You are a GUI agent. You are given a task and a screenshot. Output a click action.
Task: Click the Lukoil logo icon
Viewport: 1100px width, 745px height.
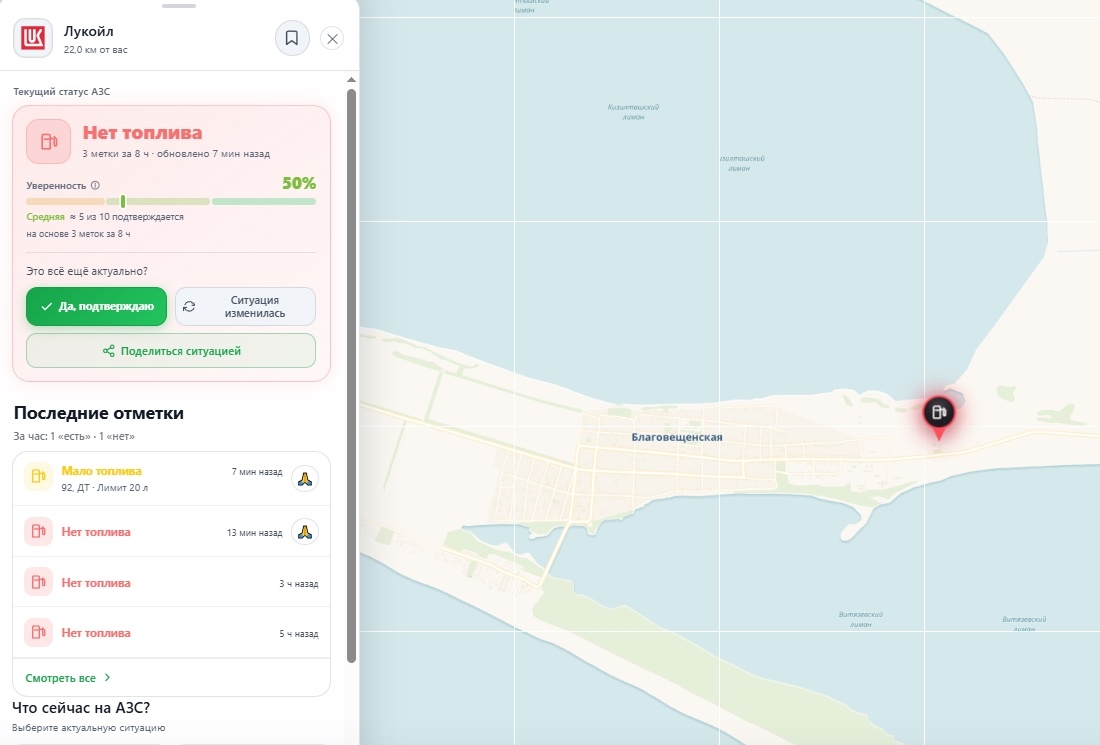pos(33,38)
